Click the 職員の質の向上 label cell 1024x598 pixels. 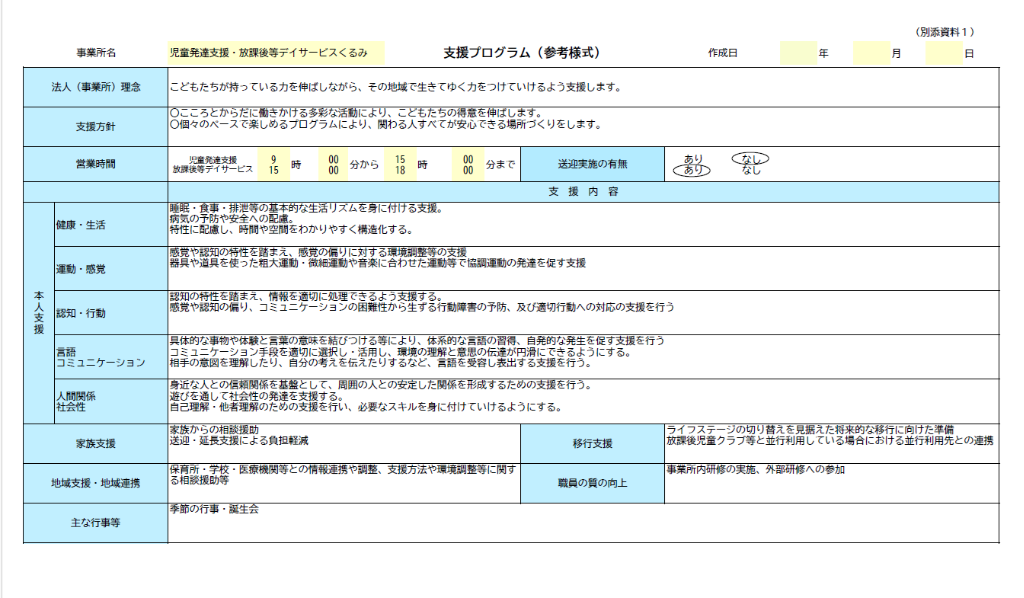tap(592, 483)
